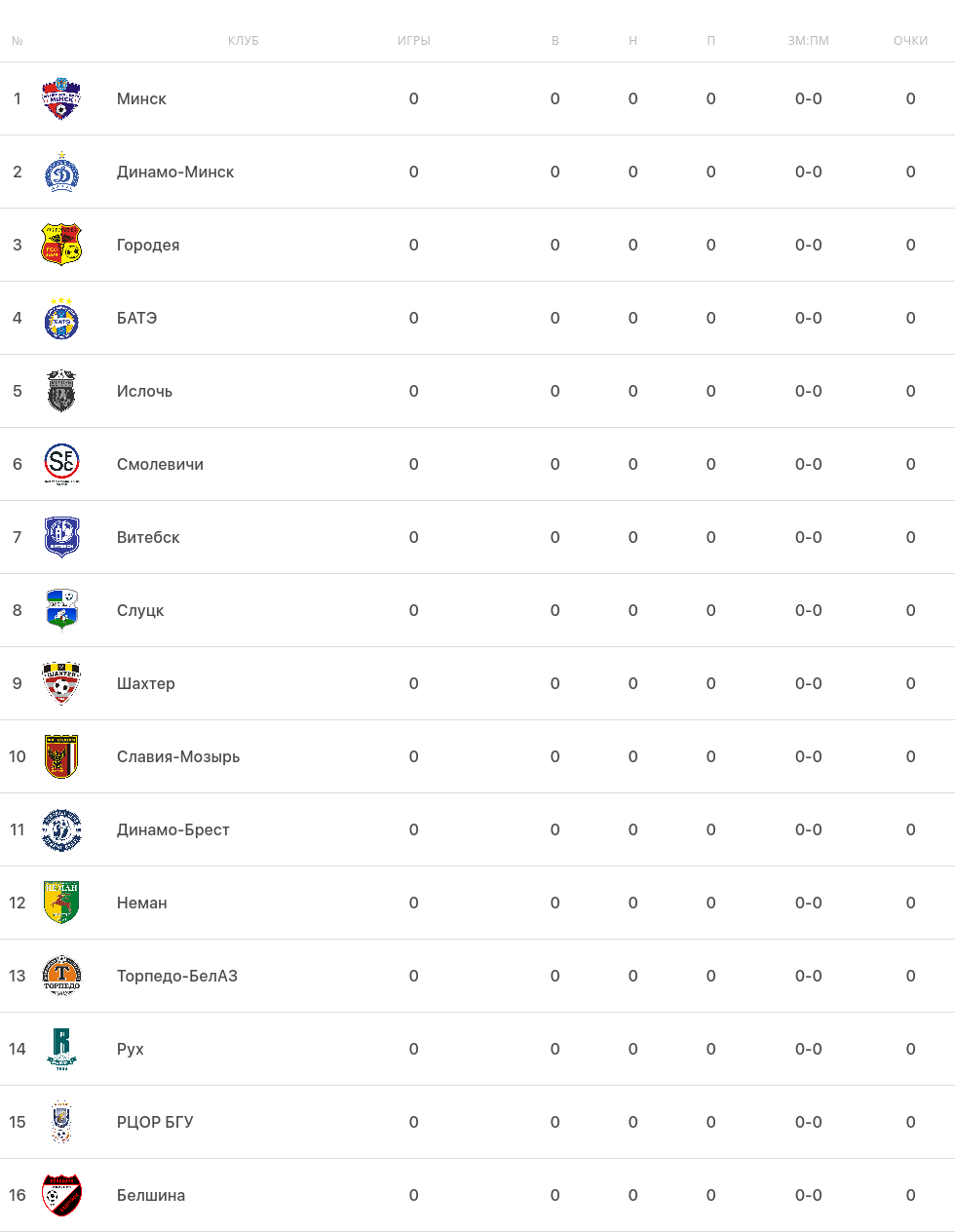Viewport: 955px width, 1232px height.
Task: Select the Городея team emblem
Action: click(x=61, y=245)
